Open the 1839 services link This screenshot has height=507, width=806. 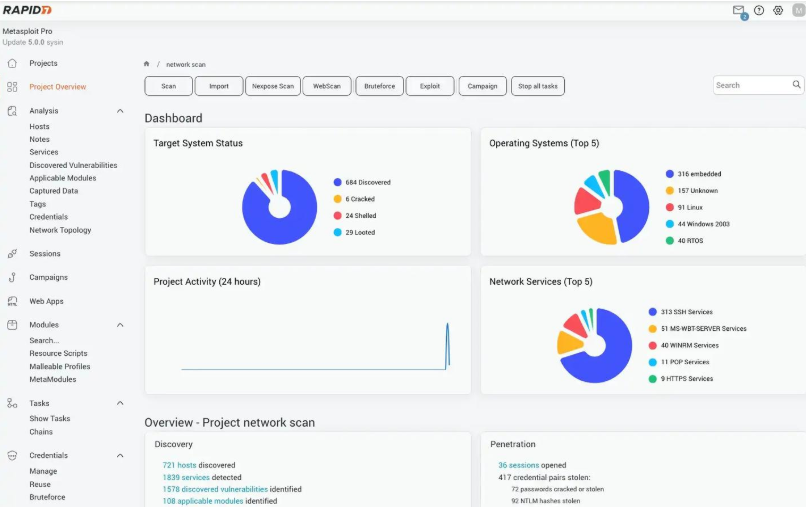pyautogui.click(x=187, y=477)
